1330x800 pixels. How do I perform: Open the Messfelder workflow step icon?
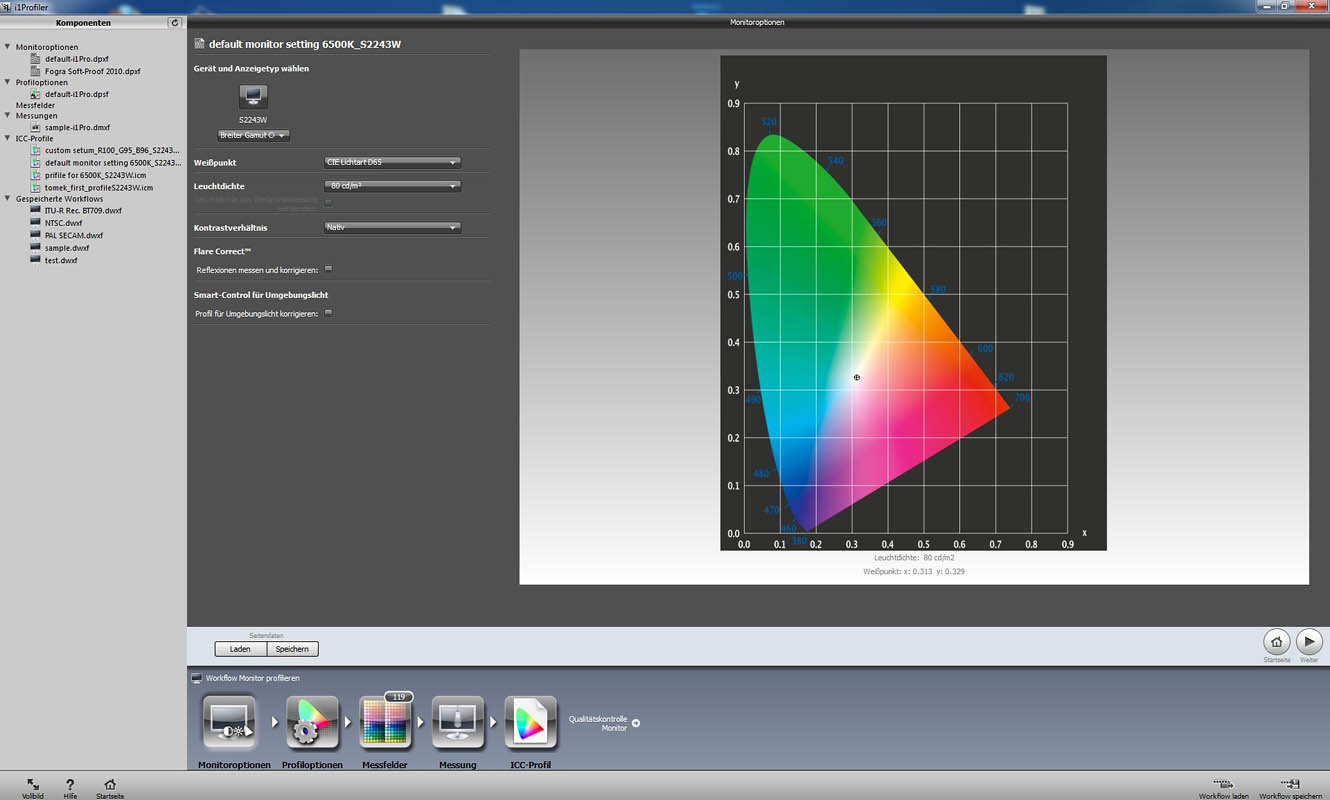pos(386,723)
